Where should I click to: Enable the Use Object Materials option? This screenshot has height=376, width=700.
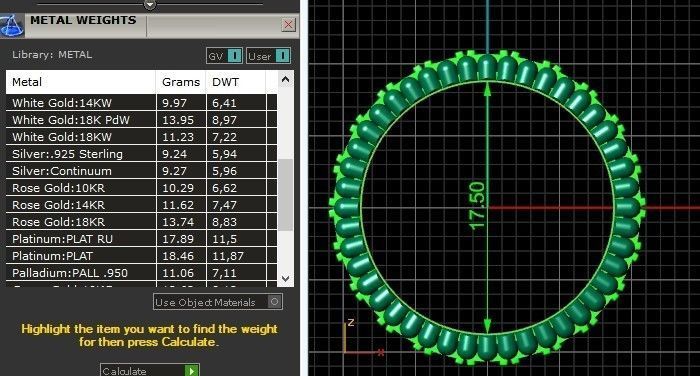tap(218, 302)
